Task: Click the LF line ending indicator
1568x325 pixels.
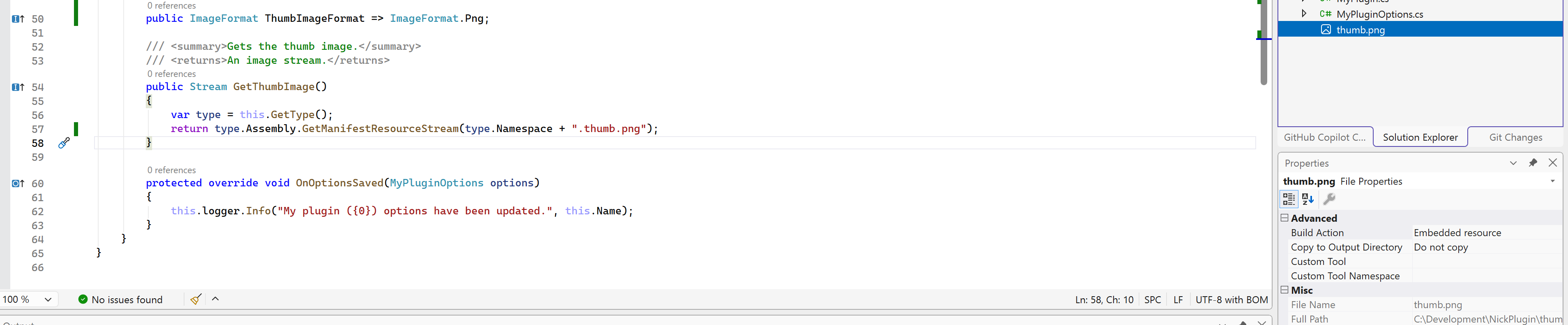Action: click(x=1178, y=299)
